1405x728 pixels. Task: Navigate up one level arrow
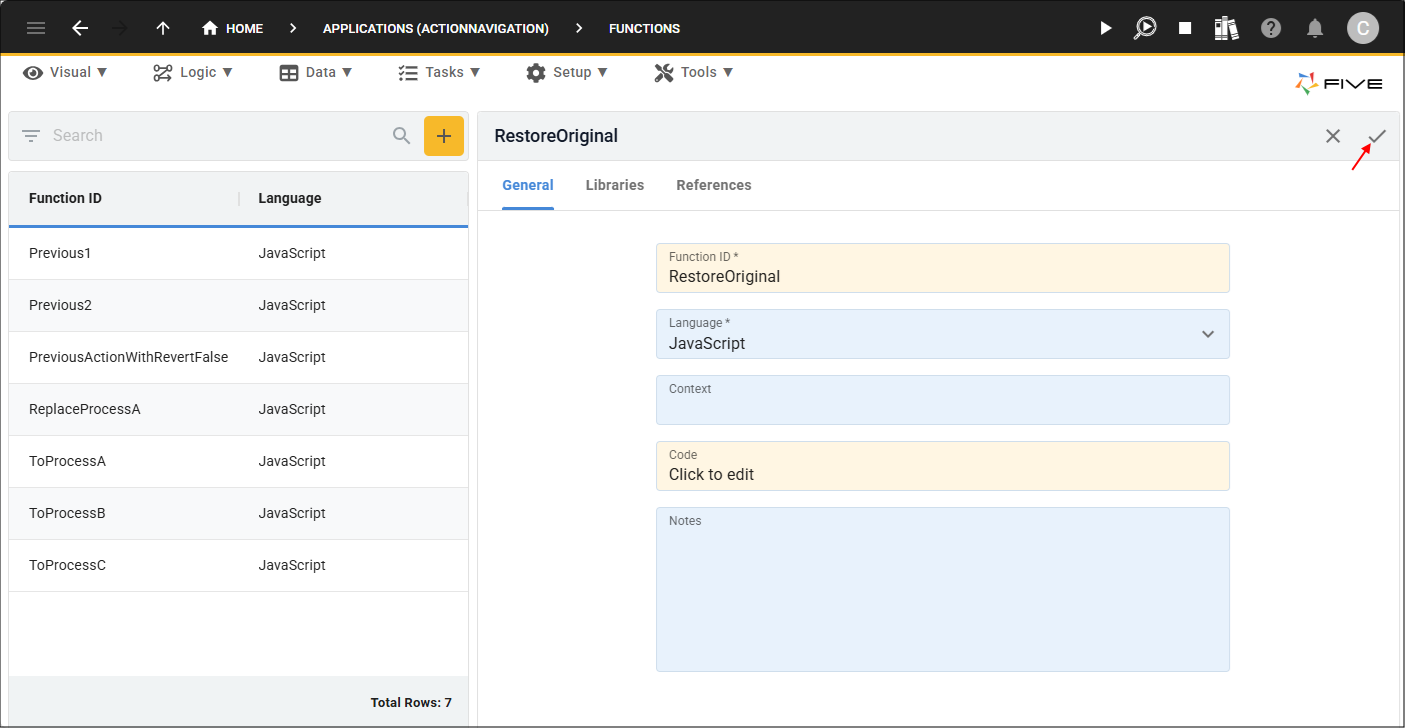click(x=163, y=28)
